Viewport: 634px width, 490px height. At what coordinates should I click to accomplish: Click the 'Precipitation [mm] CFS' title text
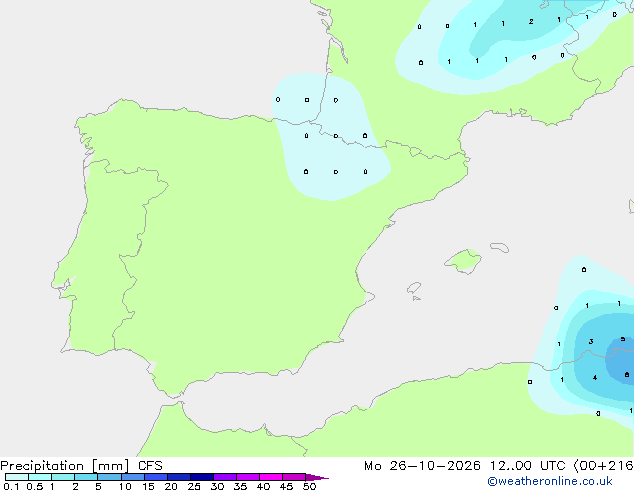pos(81,466)
